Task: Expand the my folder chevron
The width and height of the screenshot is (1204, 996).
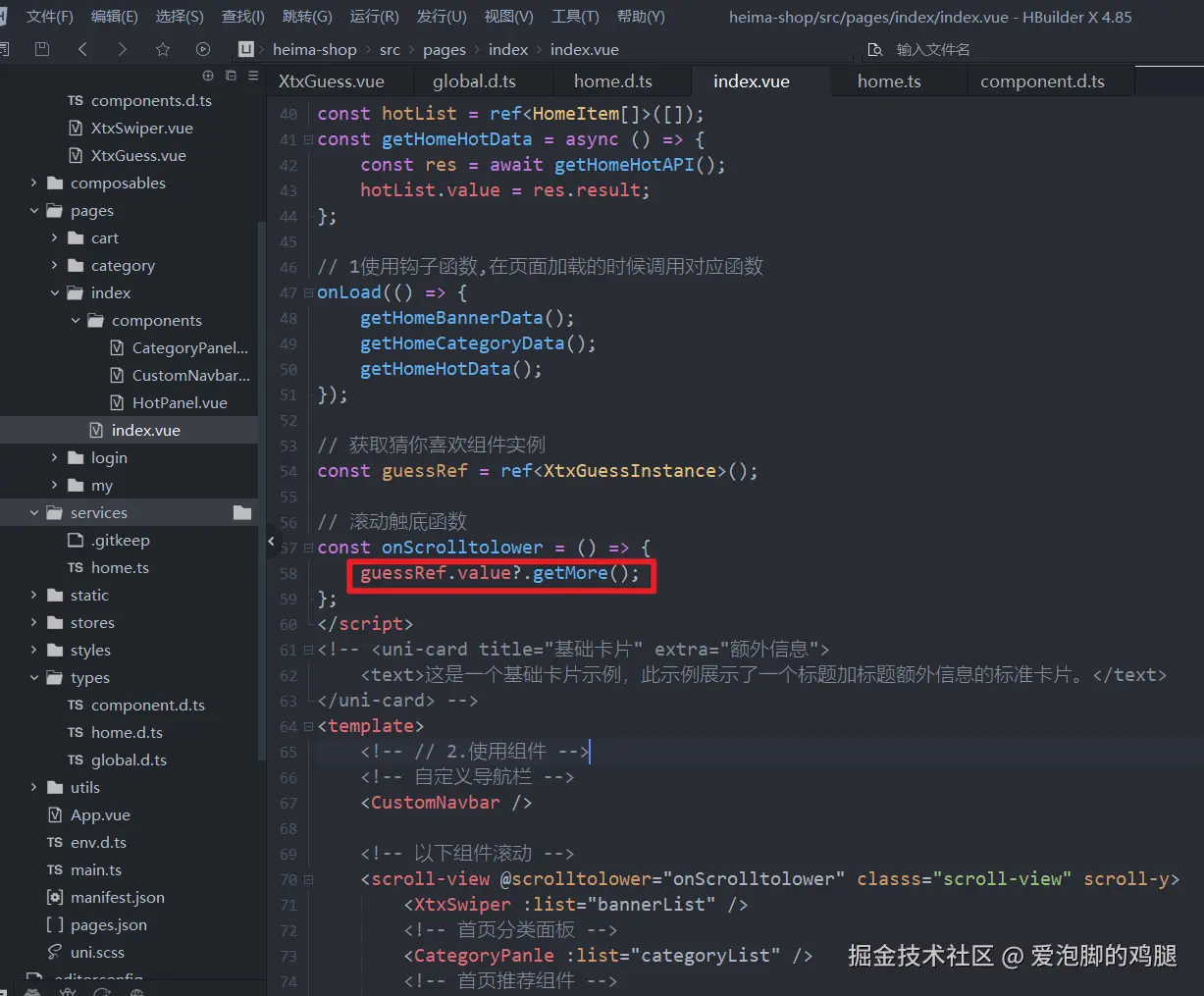Action: tap(55, 485)
